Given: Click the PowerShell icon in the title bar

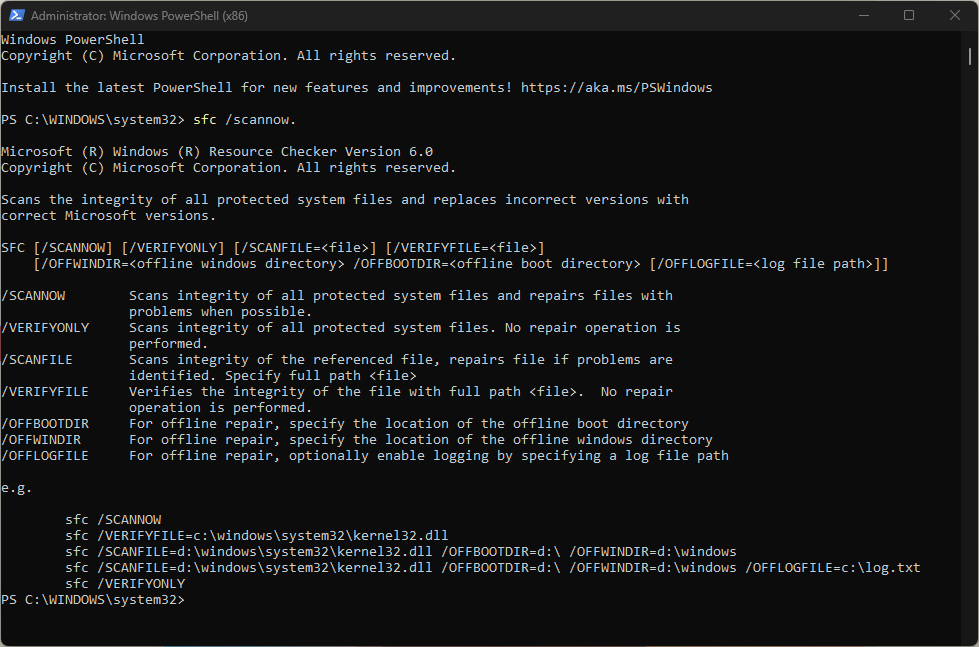Looking at the screenshot, I should click(x=15, y=16).
